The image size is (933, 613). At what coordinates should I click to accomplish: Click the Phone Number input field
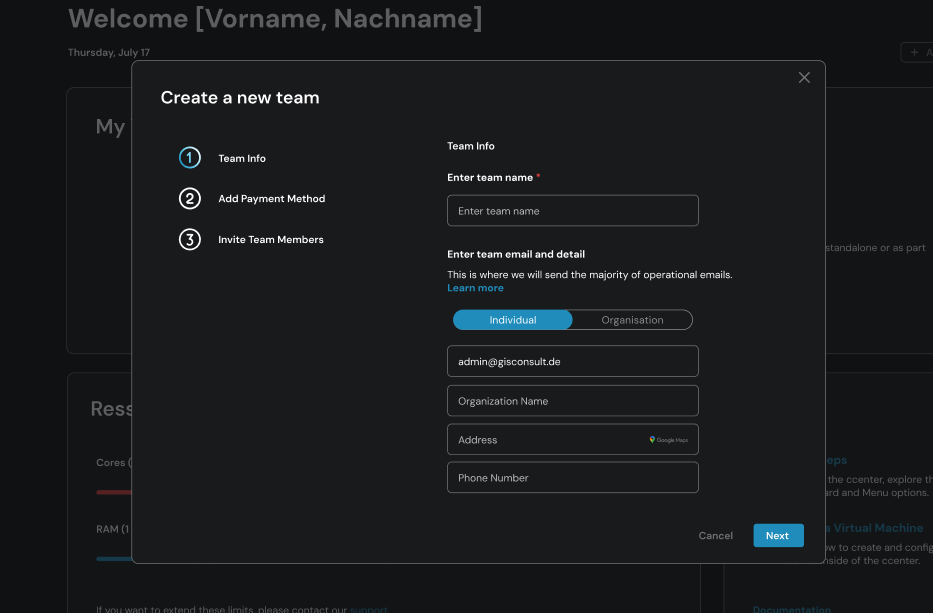coord(572,478)
